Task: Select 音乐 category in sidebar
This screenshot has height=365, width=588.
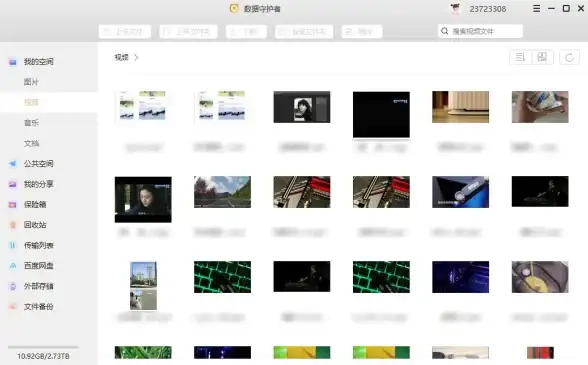Action: coord(31,123)
